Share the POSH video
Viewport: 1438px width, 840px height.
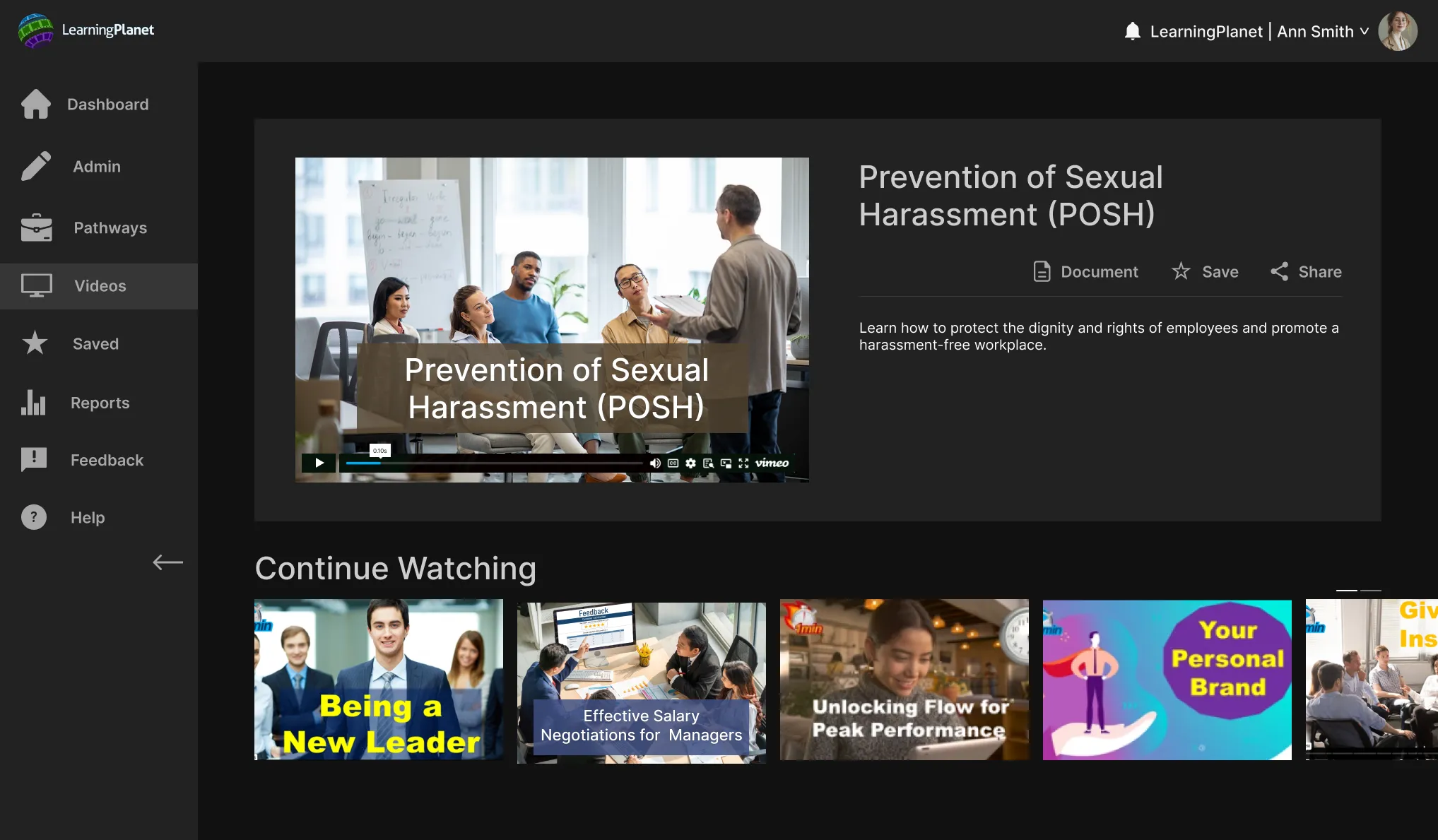(x=1306, y=271)
